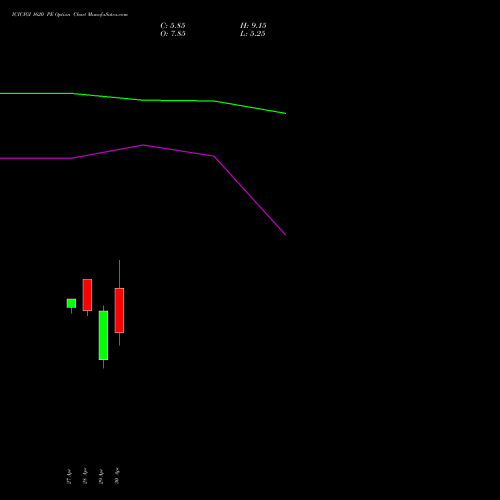Click the green moving average line
500x500 pixels.
(x=143, y=100)
